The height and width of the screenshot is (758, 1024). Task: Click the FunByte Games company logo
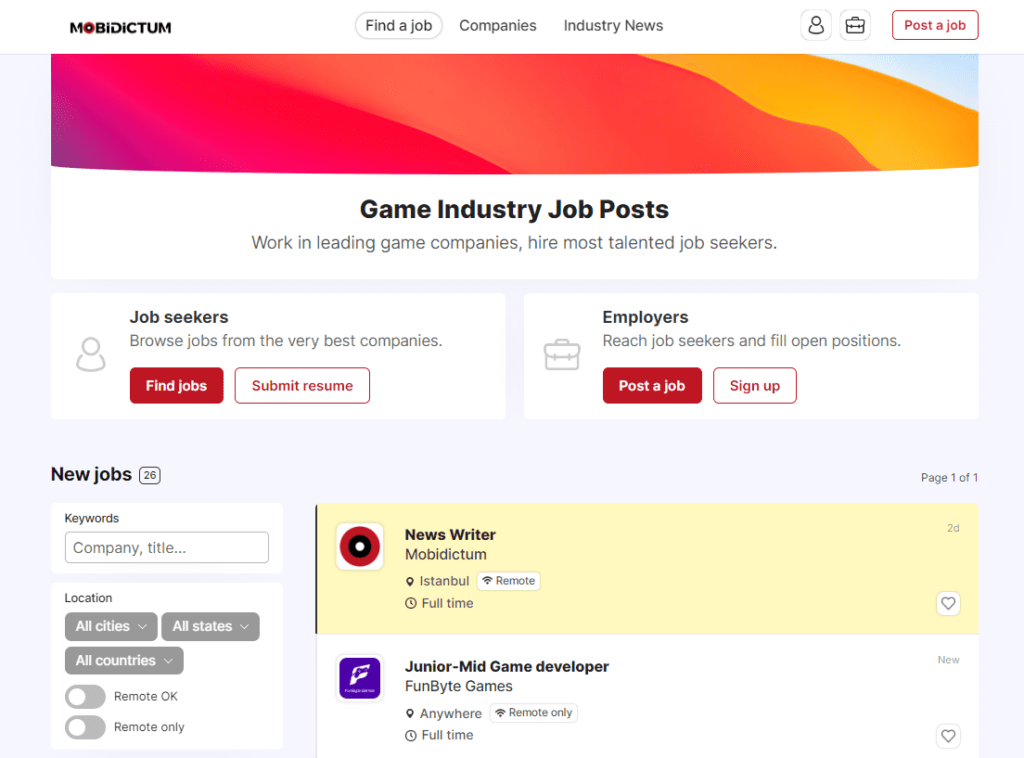359,678
